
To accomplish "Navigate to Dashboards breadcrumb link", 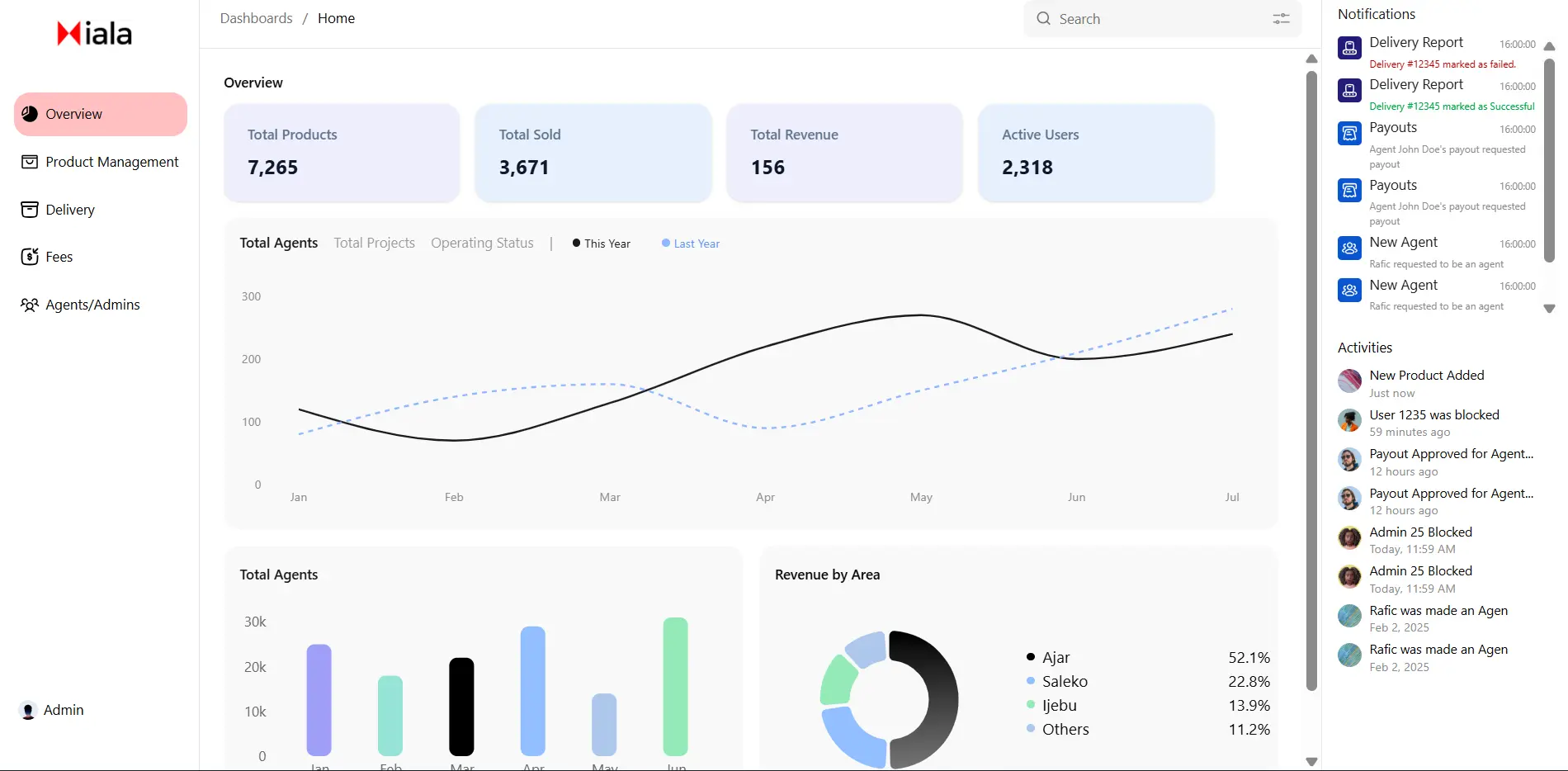I will (x=256, y=17).
